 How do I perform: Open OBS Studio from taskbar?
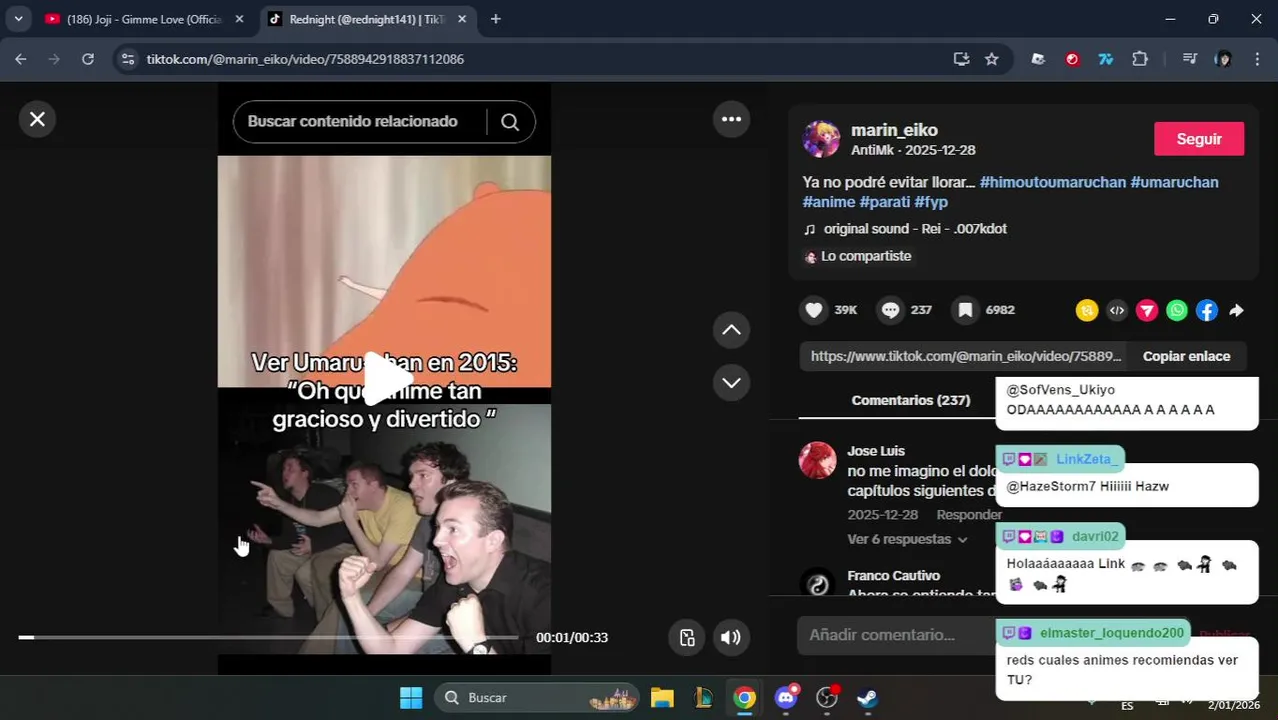pyautogui.click(x=827, y=698)
